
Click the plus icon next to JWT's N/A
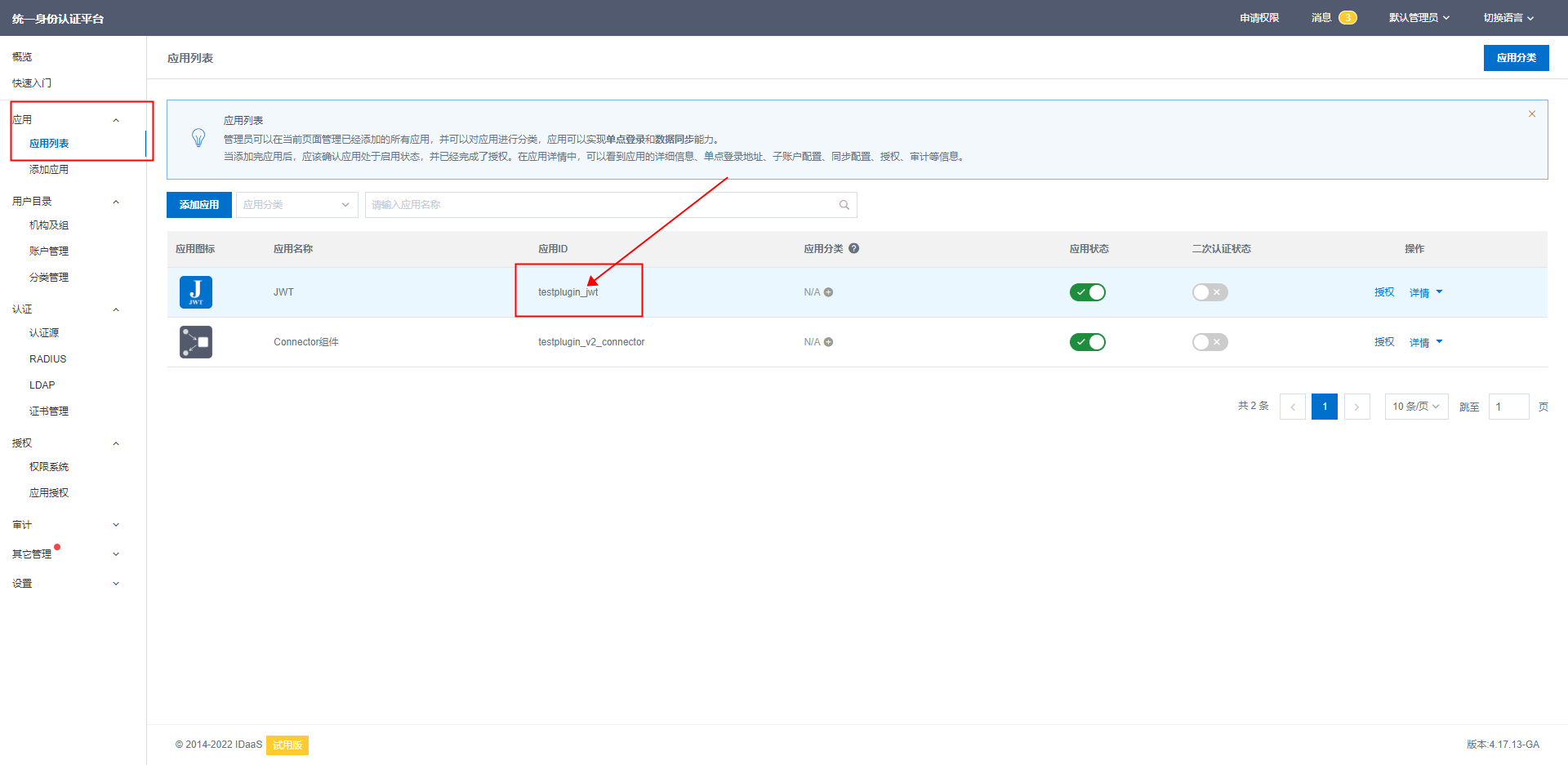click(828, 292)
